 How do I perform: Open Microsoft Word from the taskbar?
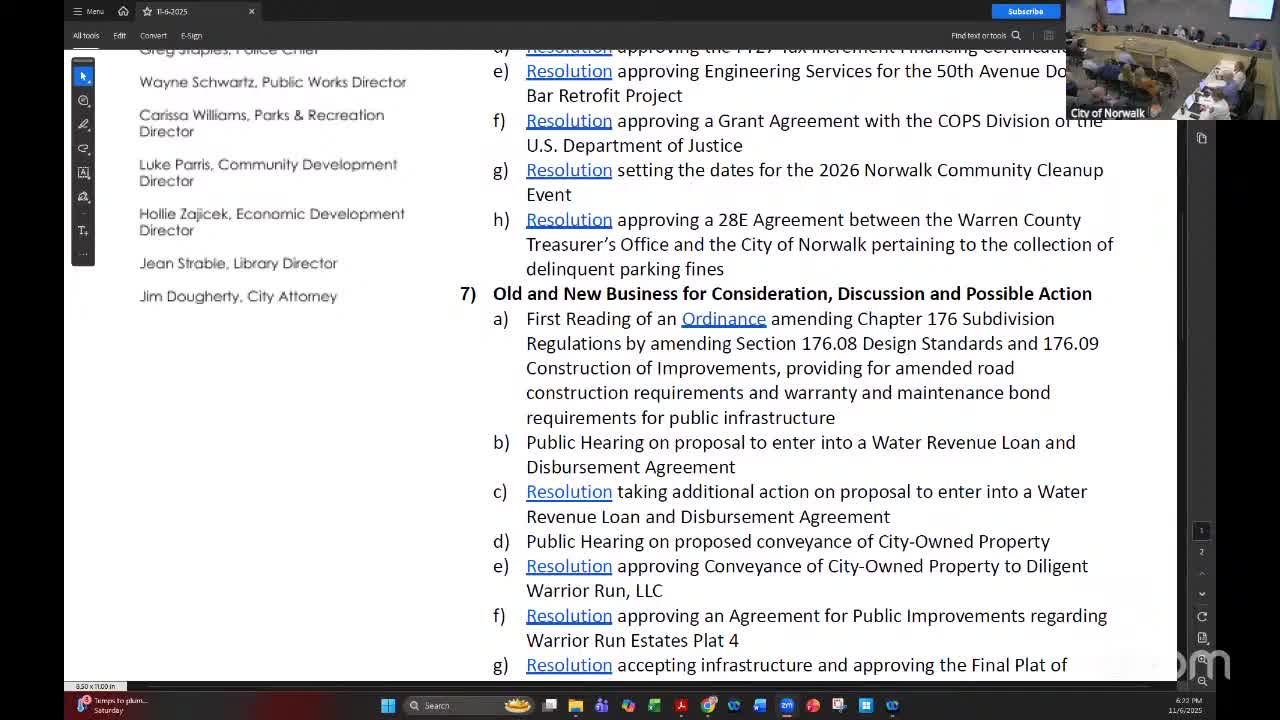click(760, 706)
